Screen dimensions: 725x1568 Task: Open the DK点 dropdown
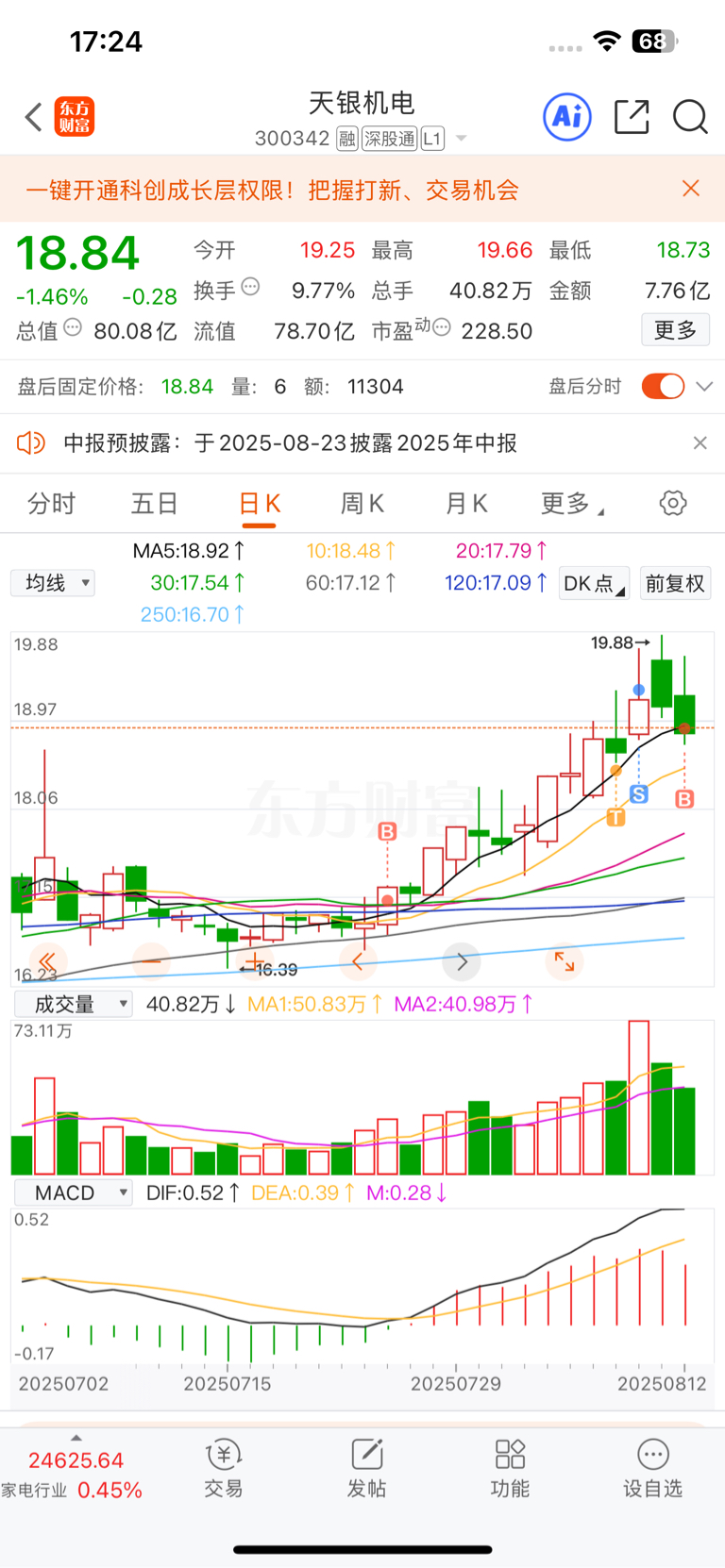pos(594,583)
